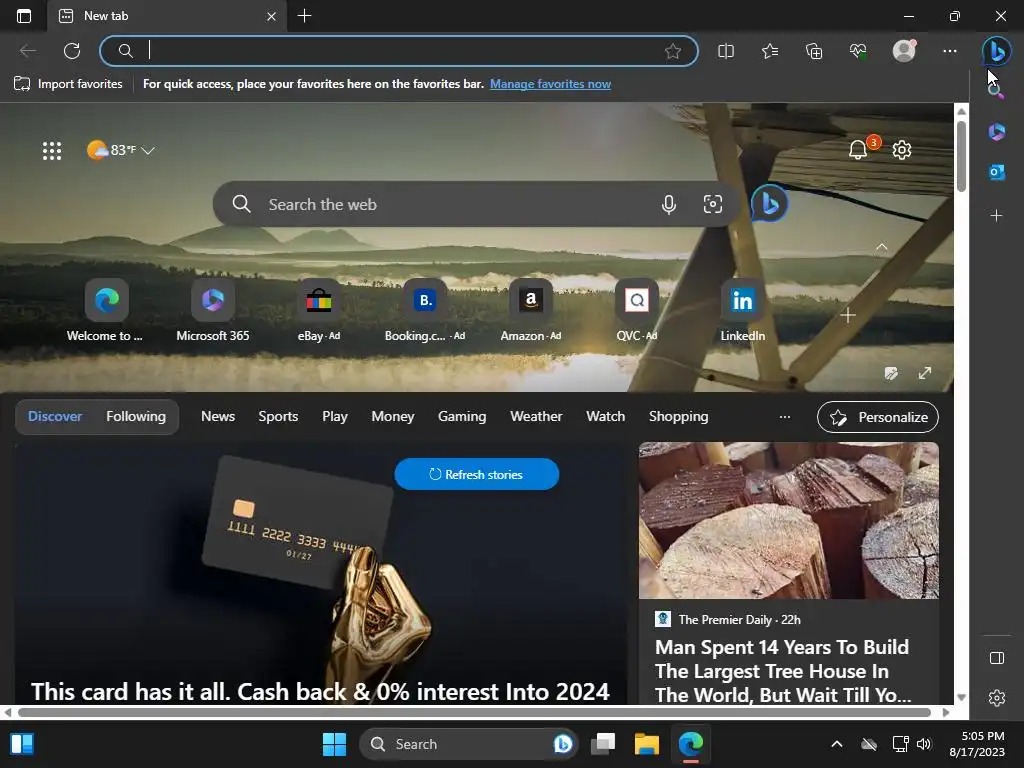This screenshot has width=1024, height=768.
Task: Open Browser essentials heart icon
Action: 858,51
